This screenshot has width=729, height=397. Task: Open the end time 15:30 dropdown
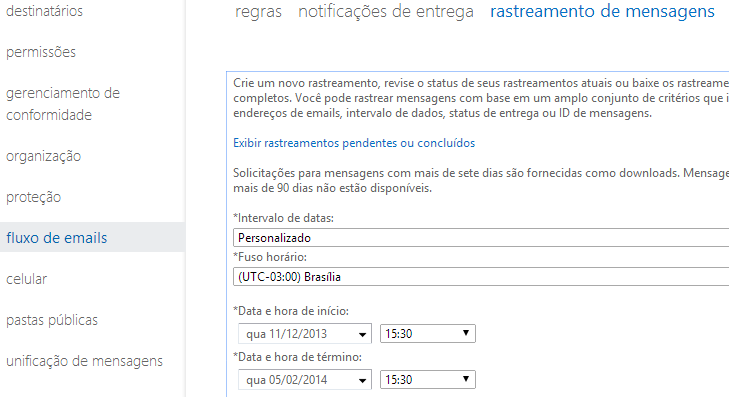pyautogui.click(x=428, y=379)
